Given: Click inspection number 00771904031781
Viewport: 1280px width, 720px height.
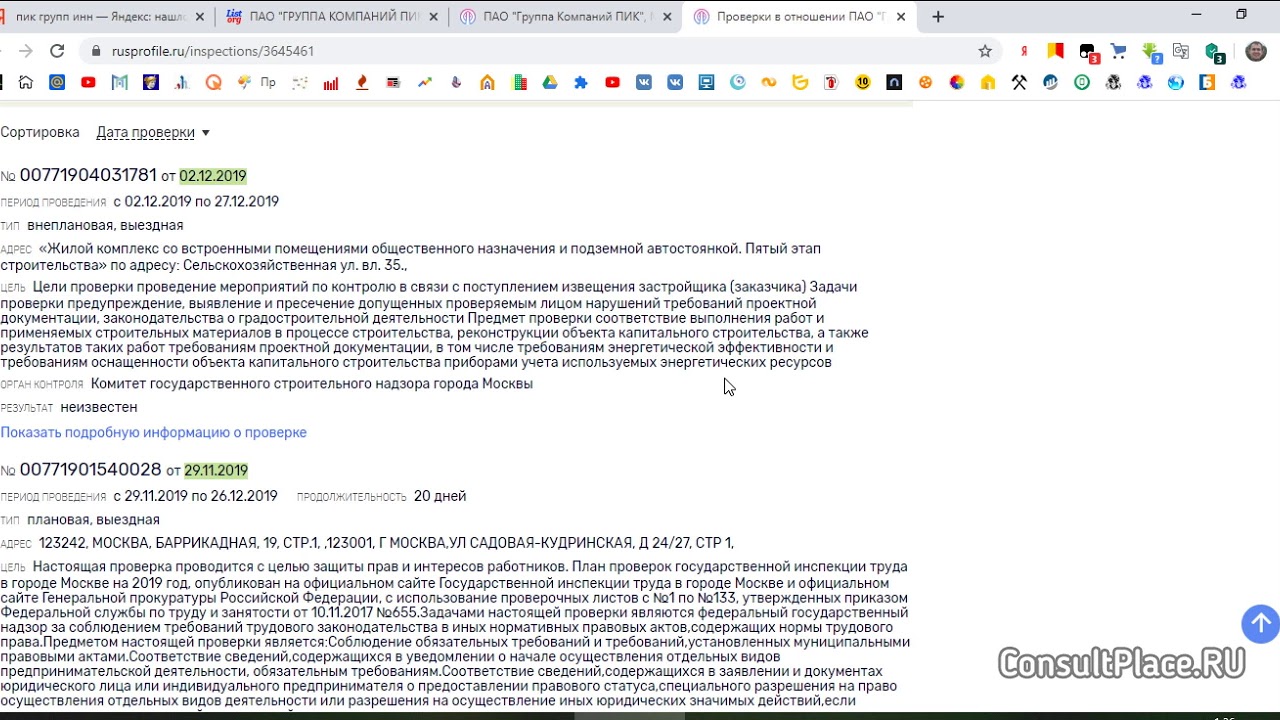Looking at the screenshot, I should click(88, 175).
